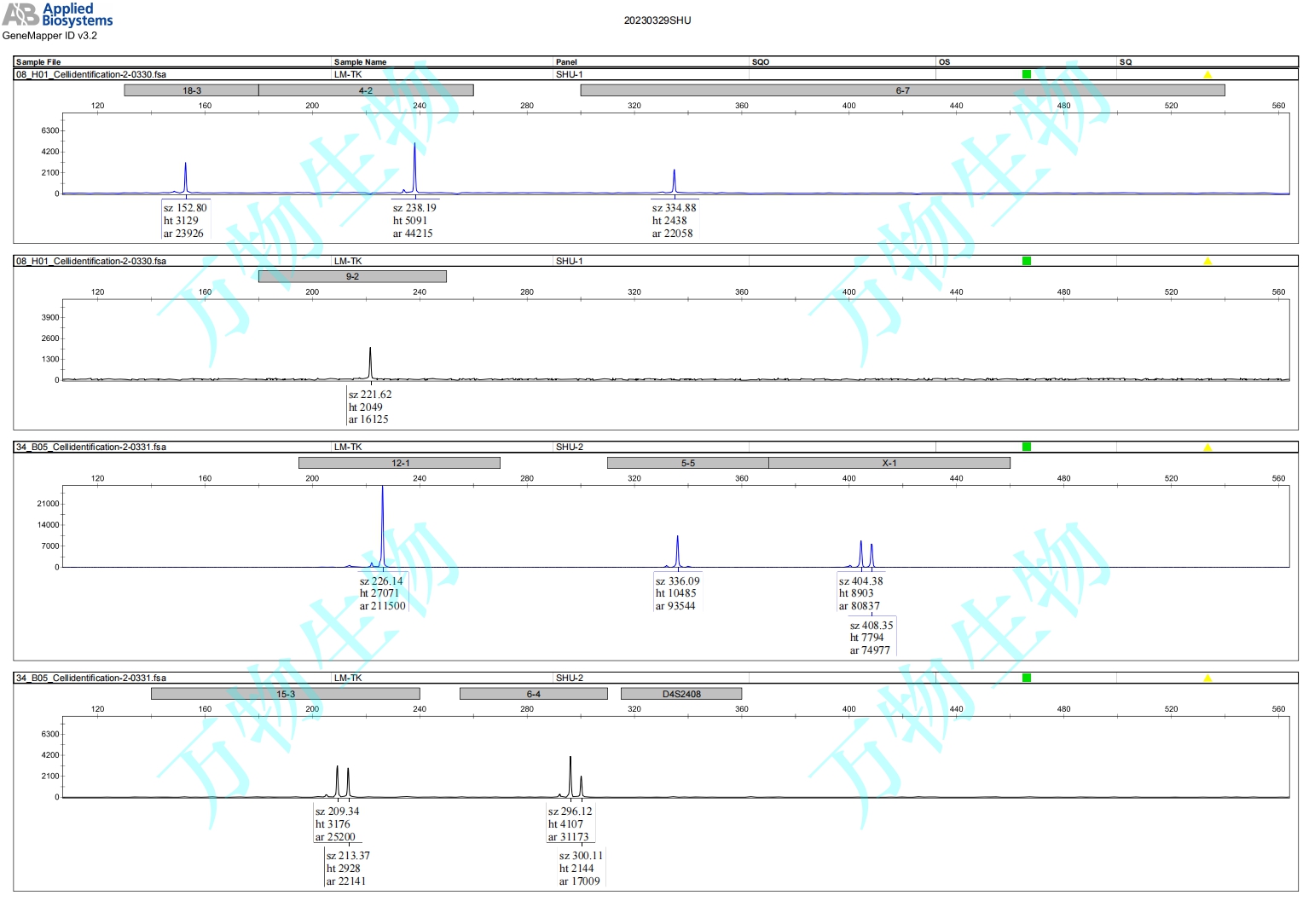This screenshot has width=1303, height=924.
Task: Select the D4S2408 marker bar
Action: pos(681,694)
